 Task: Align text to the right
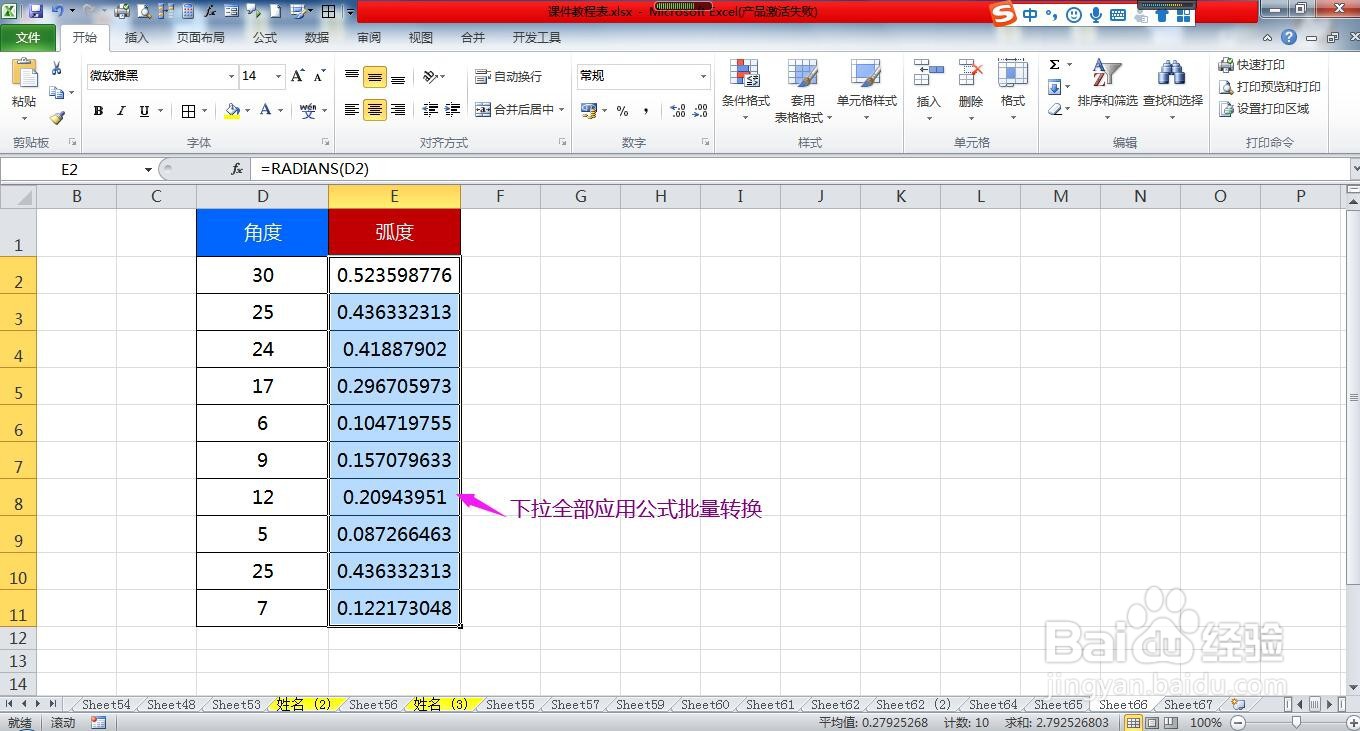[x=398, y=110]
